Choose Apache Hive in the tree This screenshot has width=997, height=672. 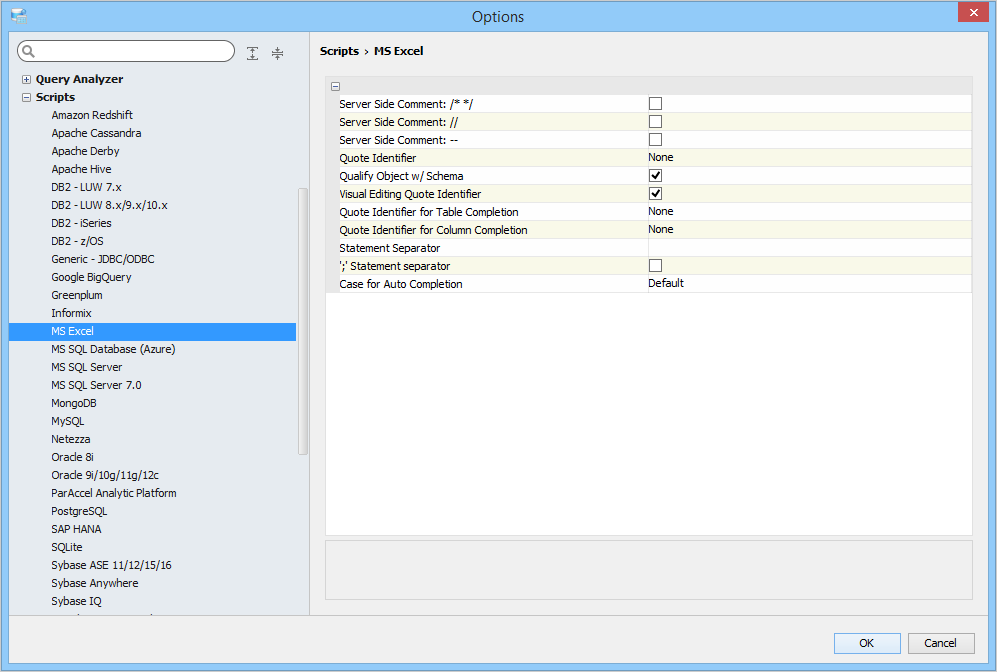[81, 169]
